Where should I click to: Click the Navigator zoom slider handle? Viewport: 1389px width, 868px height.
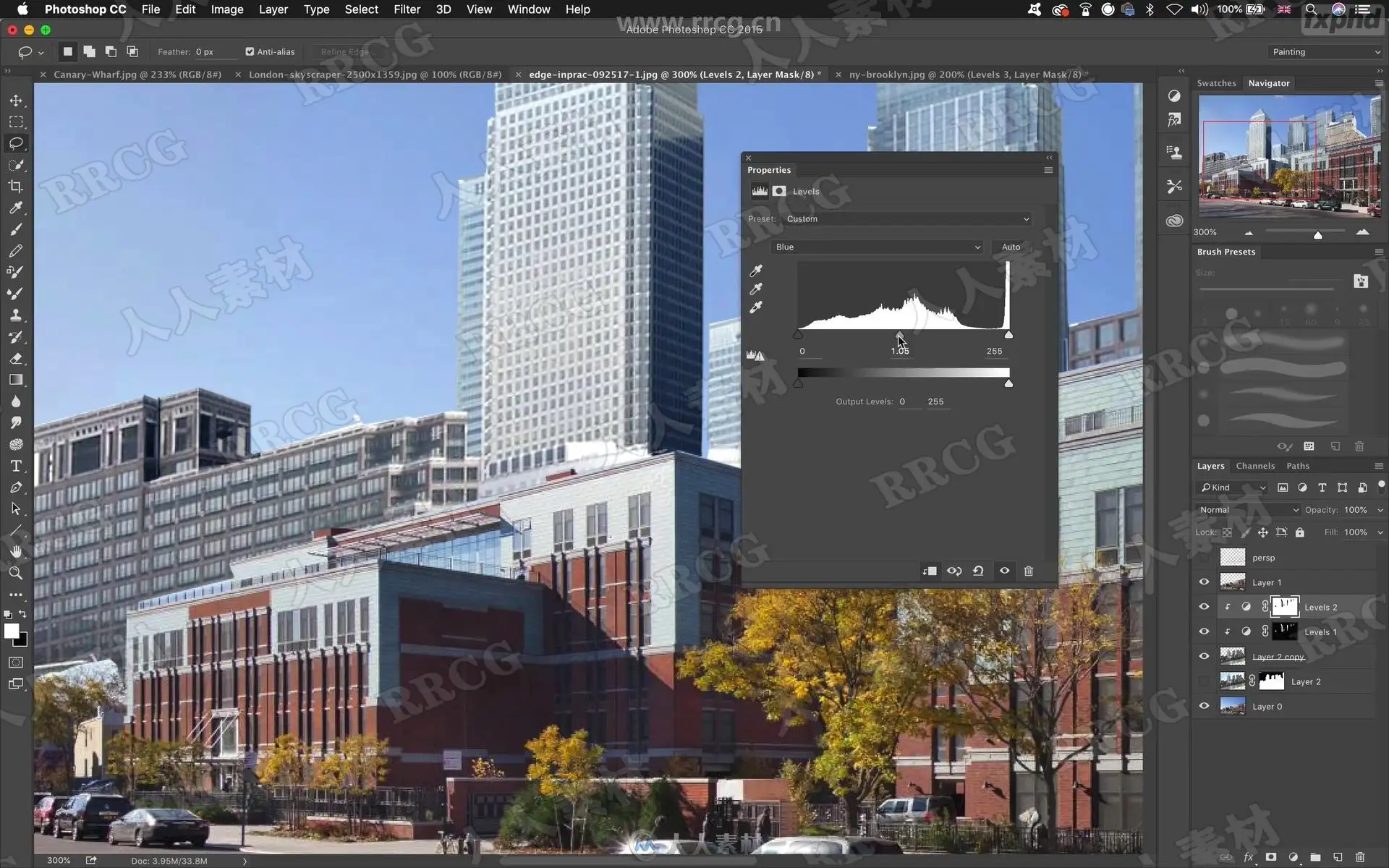pos(1317,234)
